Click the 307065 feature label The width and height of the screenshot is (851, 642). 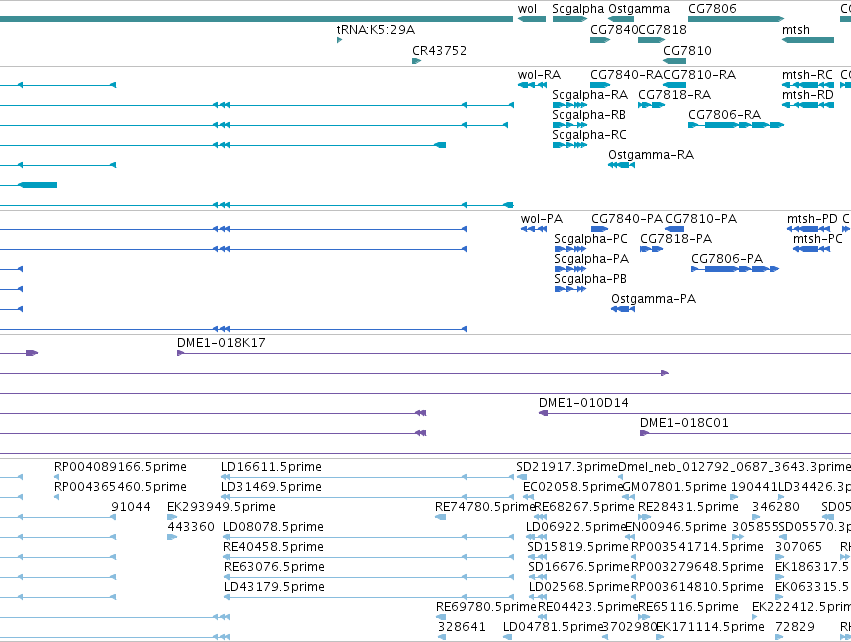tap(798, 548)
